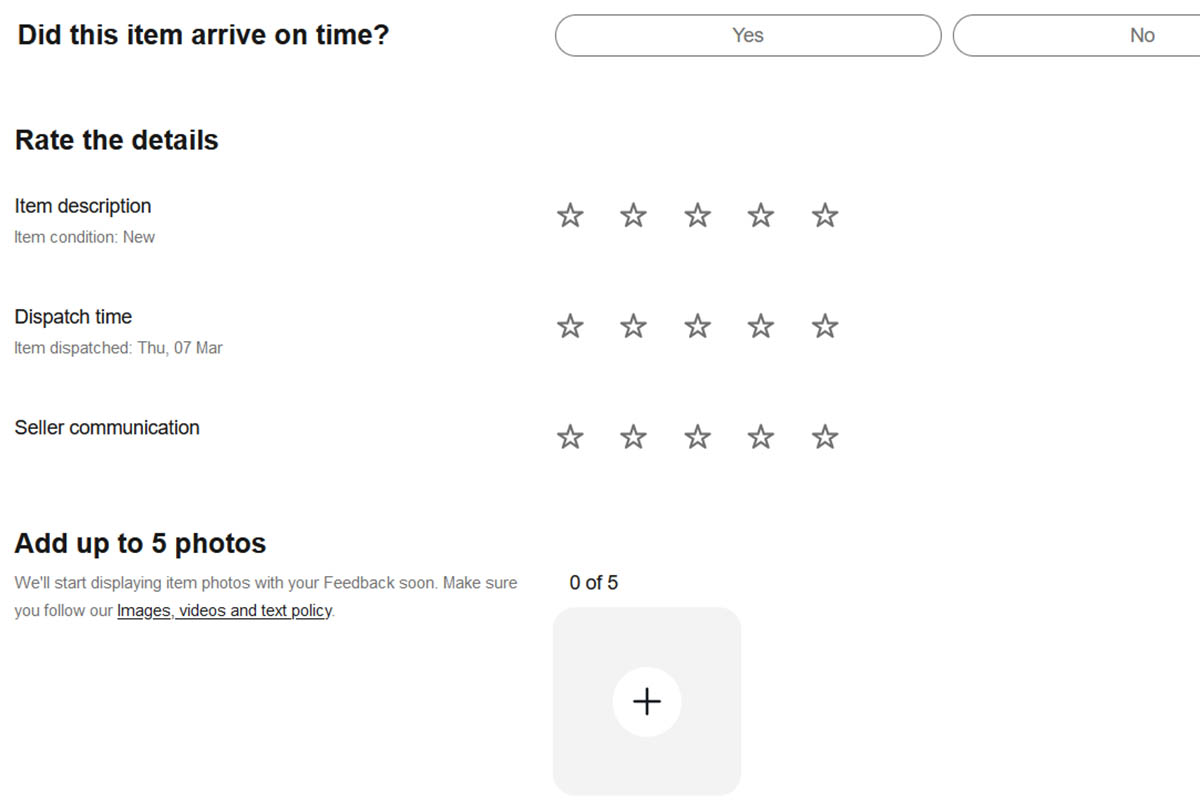Click the plus icon to add a photo
The height and width of the screenshot is (800, 1200).
pyautogui.click(x=647, y=701)
